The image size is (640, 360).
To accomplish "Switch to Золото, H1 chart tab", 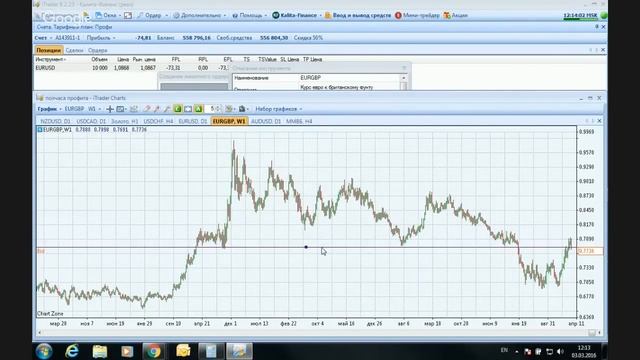I will click(124, 121).
